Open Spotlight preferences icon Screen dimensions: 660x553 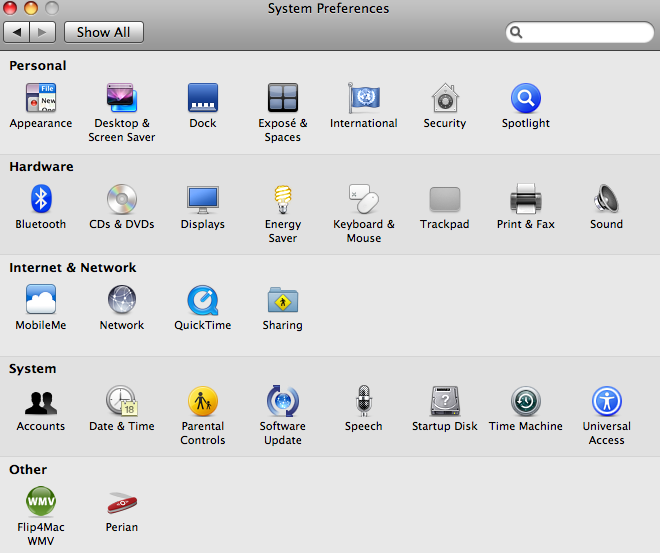[x=526, y=98]
